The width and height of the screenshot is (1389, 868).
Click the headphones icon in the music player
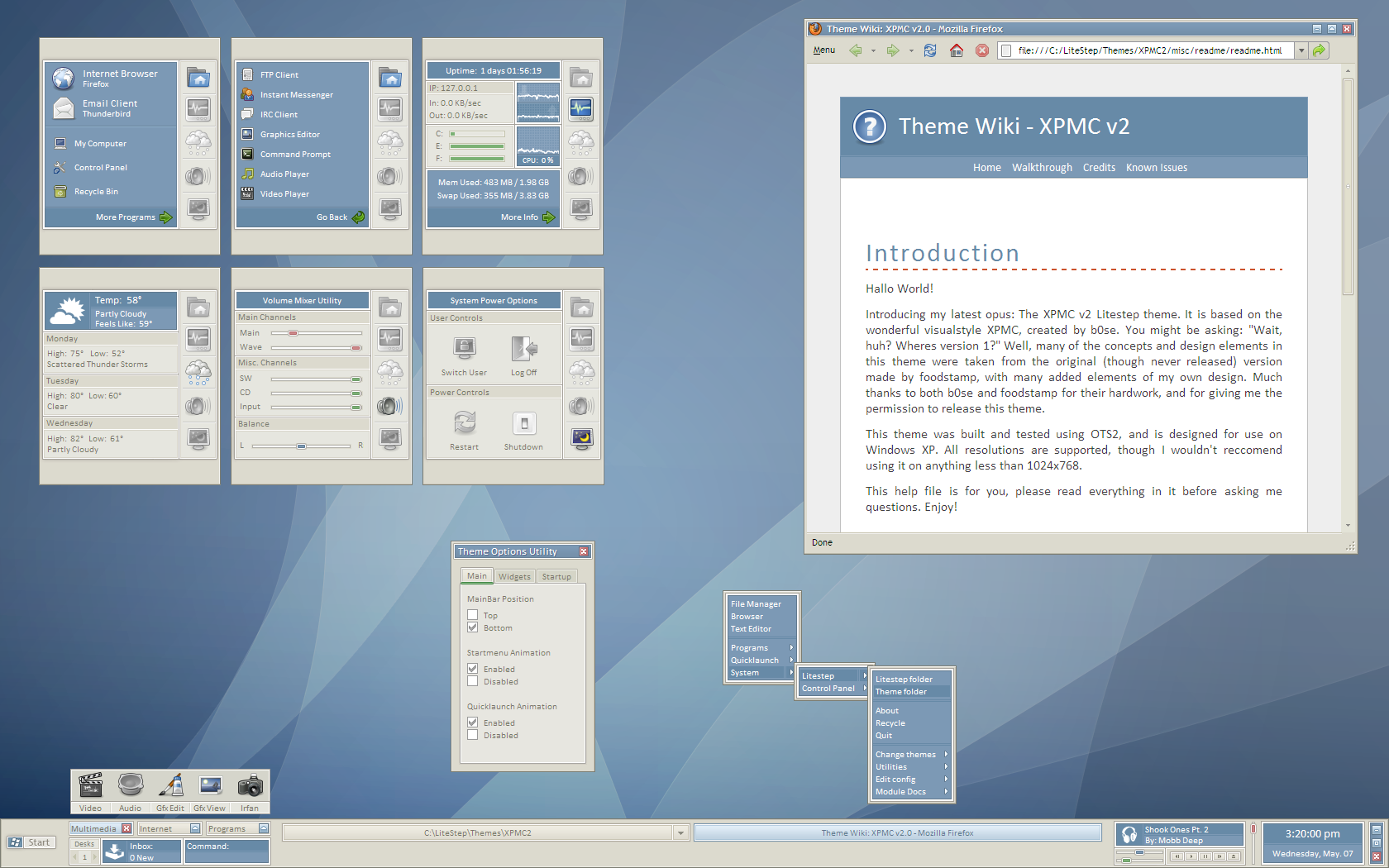point(1129,835)
